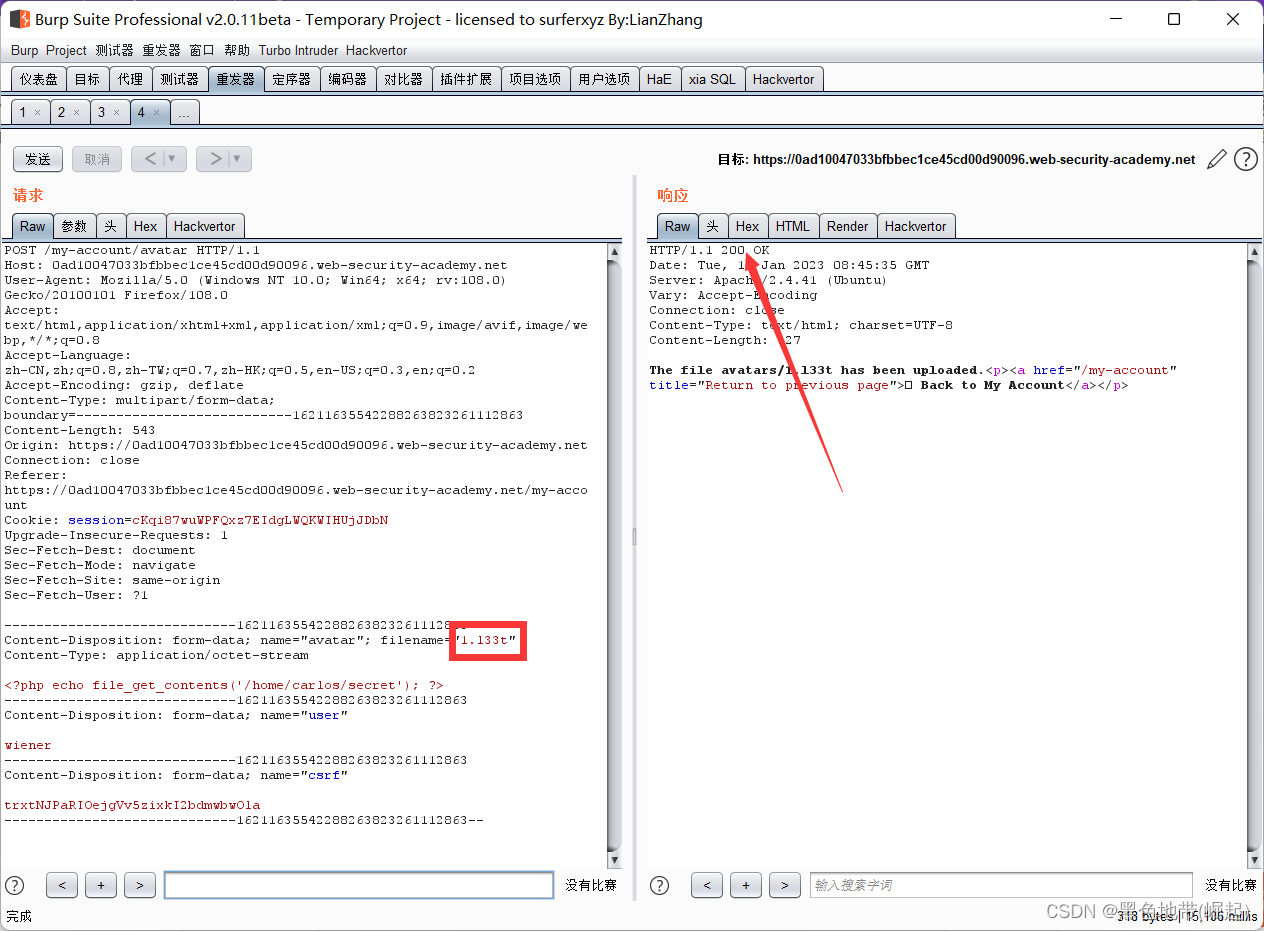Switch to the HaE tab
This screenshot has height=931, width=1264.
[x=659, y=79]
